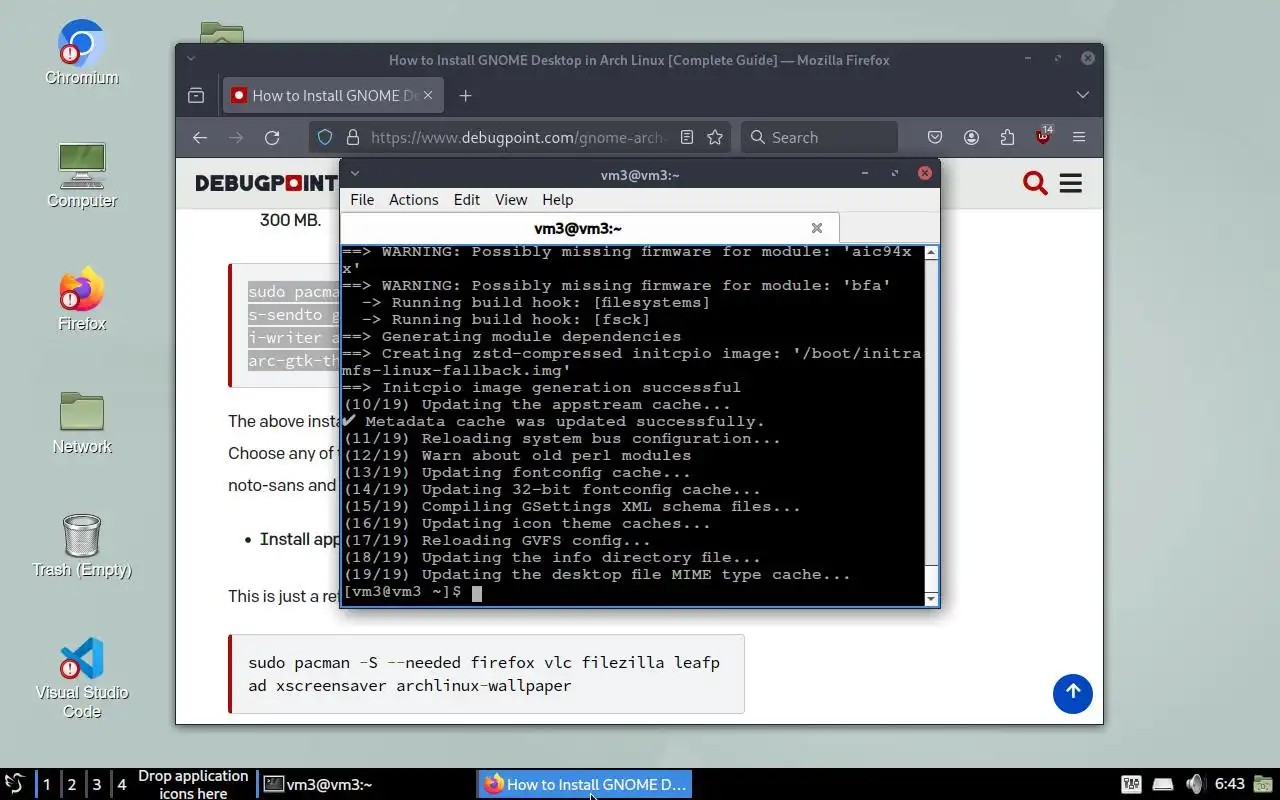Launch Firefox from the desktop icon
Image resolution: width=1280 pixels, height=800 pixels.
pos(81,299)
